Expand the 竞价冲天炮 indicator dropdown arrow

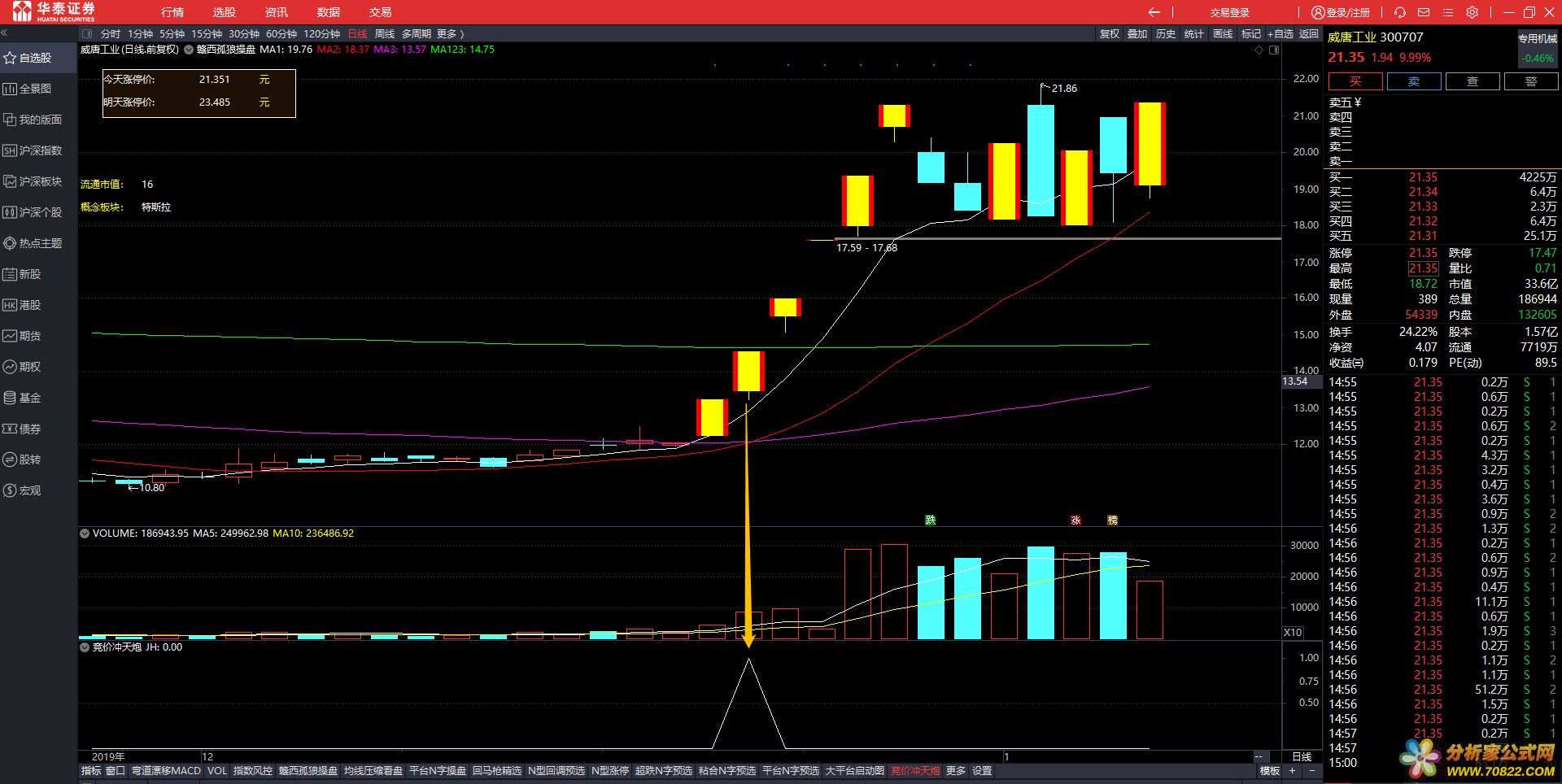tap(84, 647)
